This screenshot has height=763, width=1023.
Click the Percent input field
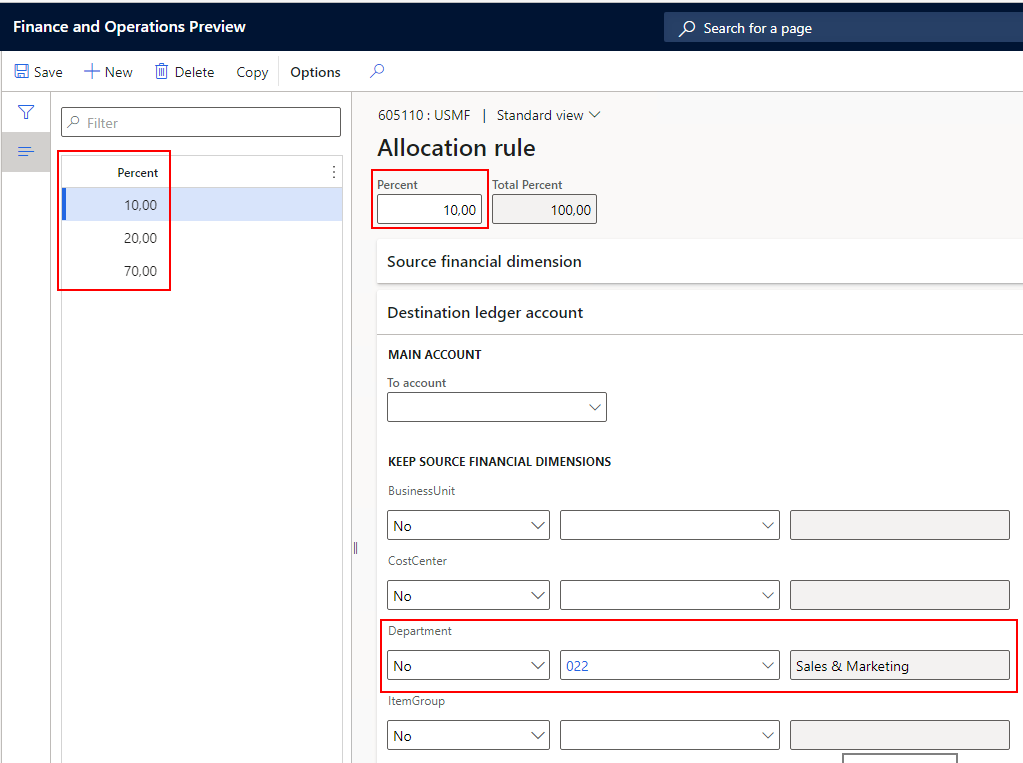tap(430, 210)
